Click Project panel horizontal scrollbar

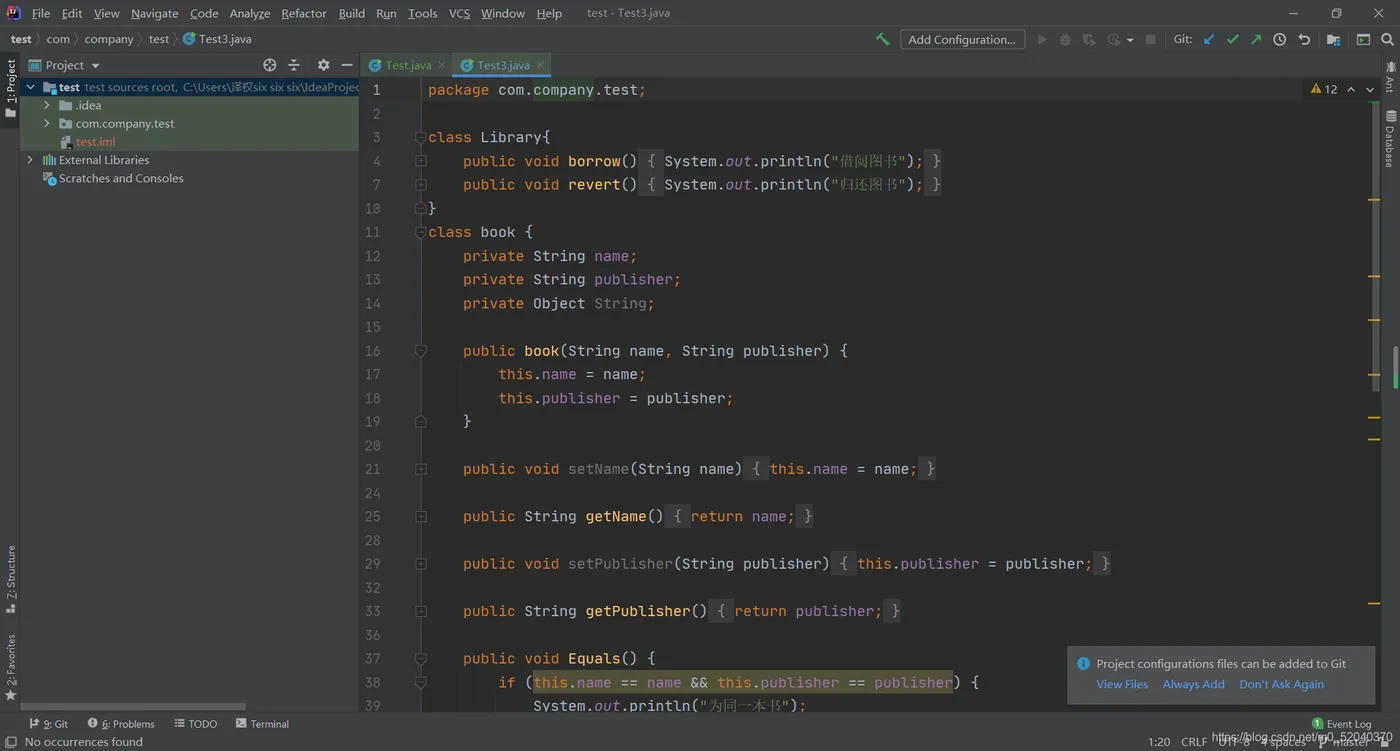pos(133,706)
